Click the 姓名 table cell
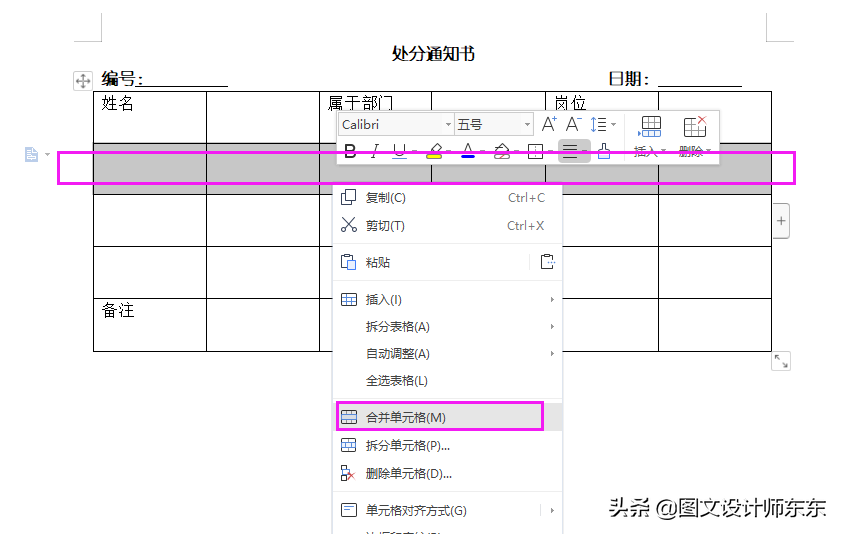The height and width of the screenshot is (534, 842). click(x=150, y=117)
